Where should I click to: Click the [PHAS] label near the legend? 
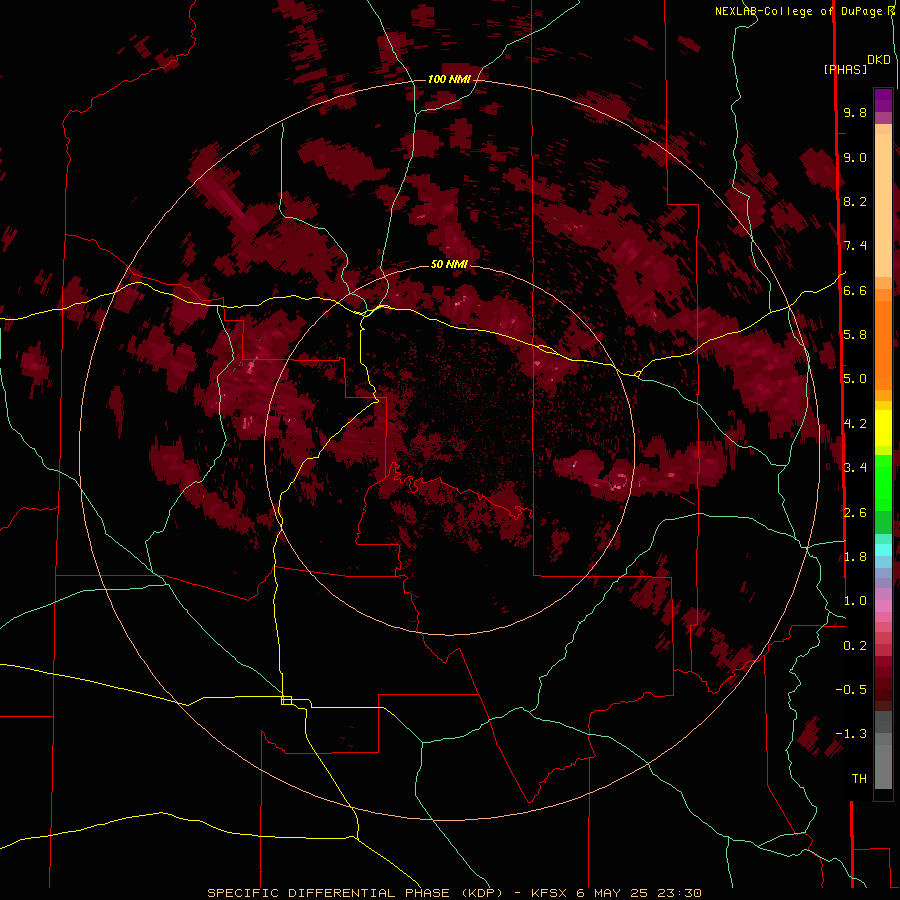[845, 69]
